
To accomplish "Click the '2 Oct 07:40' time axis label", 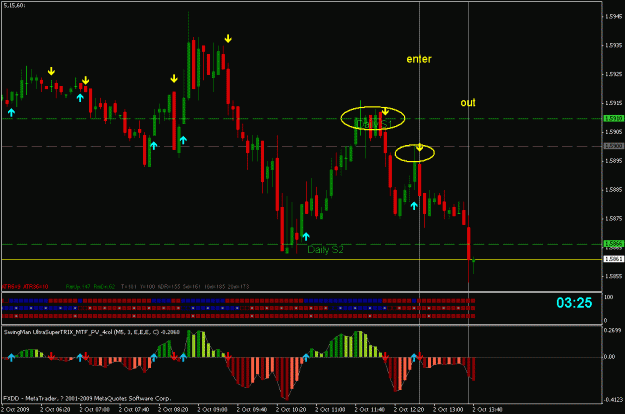I will (134, 409).
